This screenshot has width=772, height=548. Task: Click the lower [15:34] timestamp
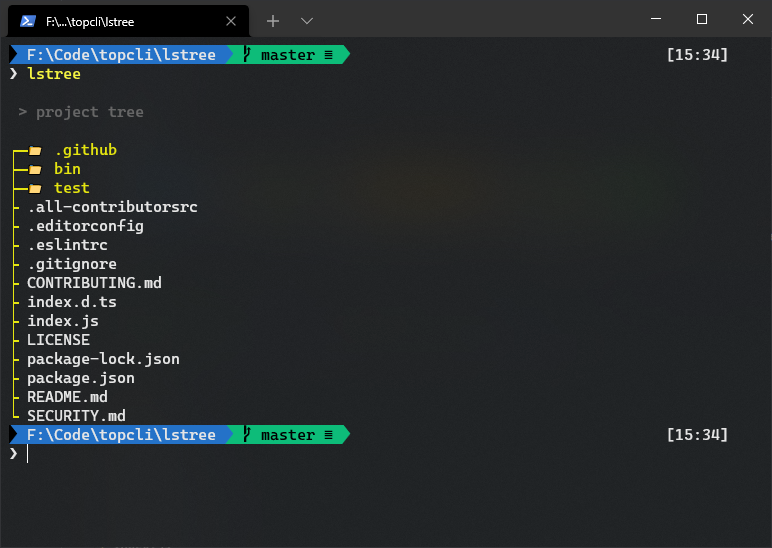(x=697, y=435)
